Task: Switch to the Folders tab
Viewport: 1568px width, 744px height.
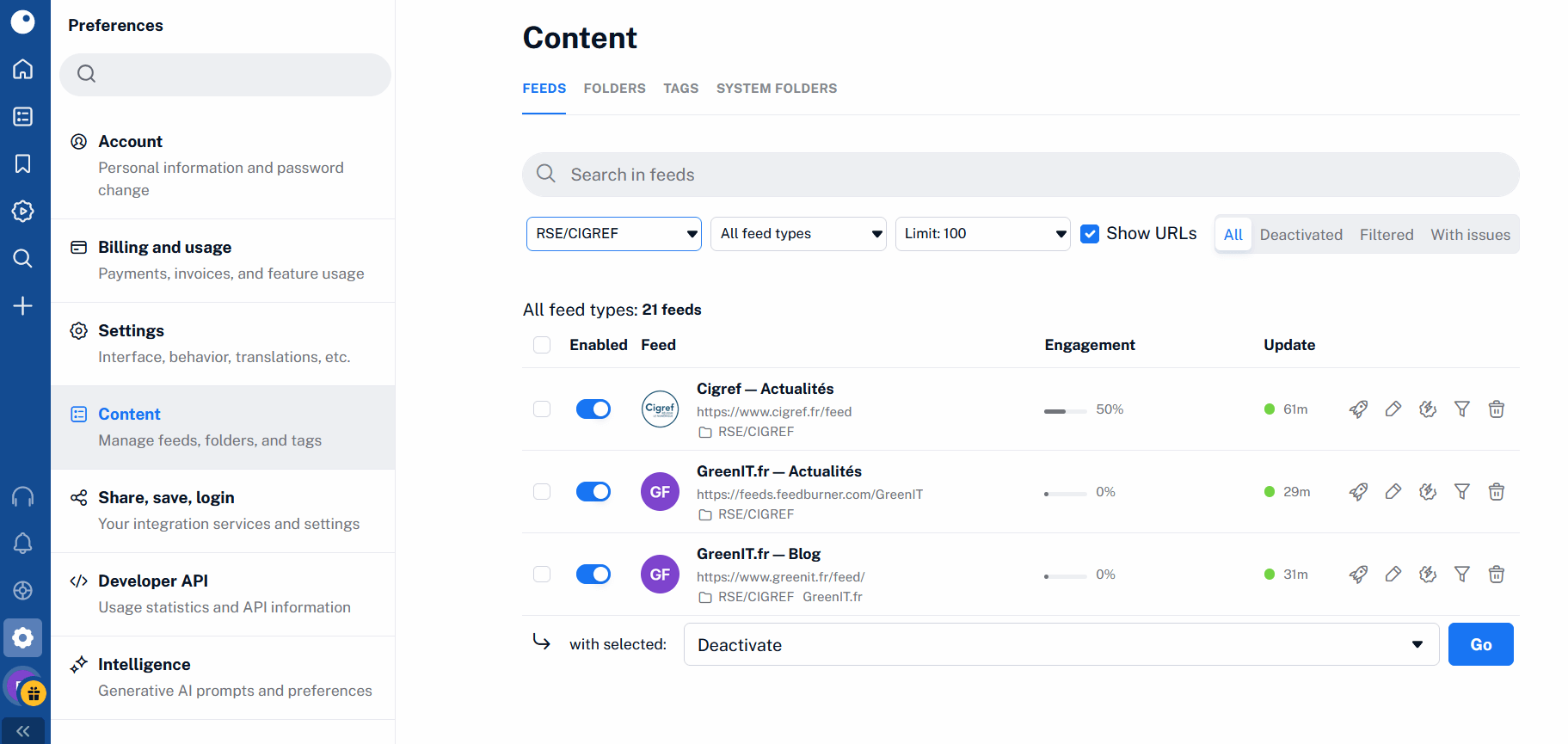Action: tap(614, 89)
